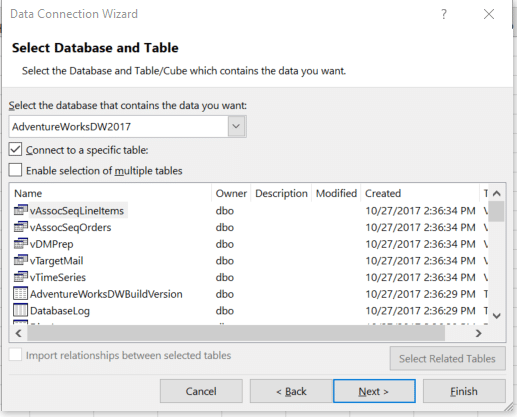The image size is (517, 417).
Task: Go to previous step with Back button
Action: (x=291, y=391)
